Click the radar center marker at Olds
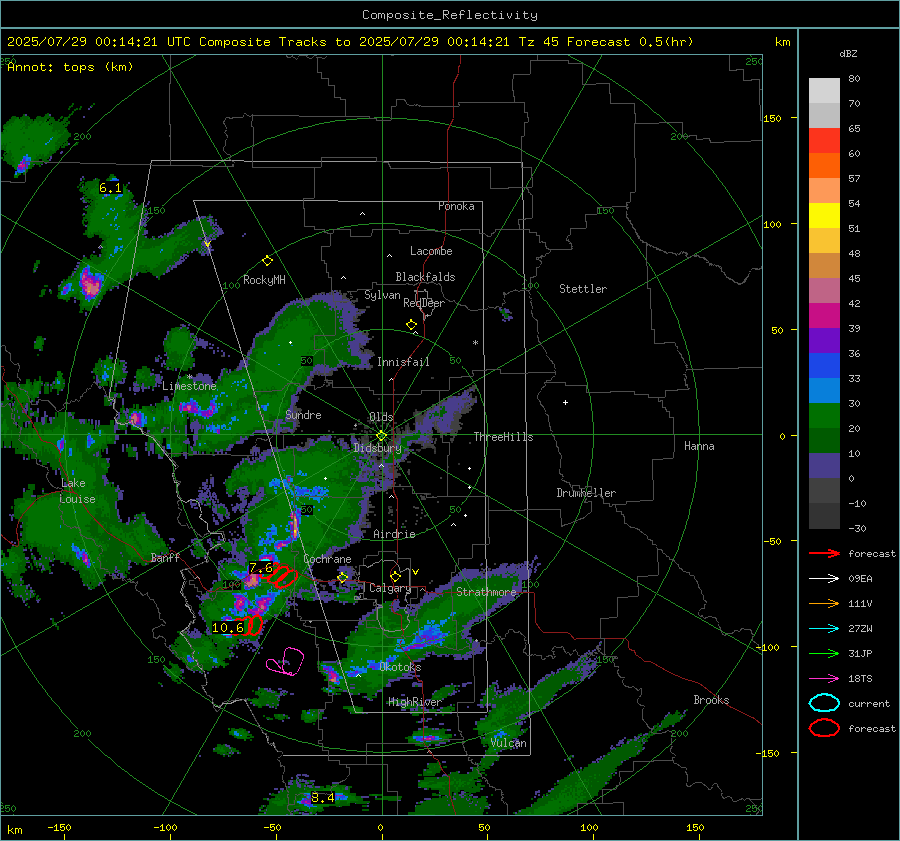900x841 pixels. [382, 436]
